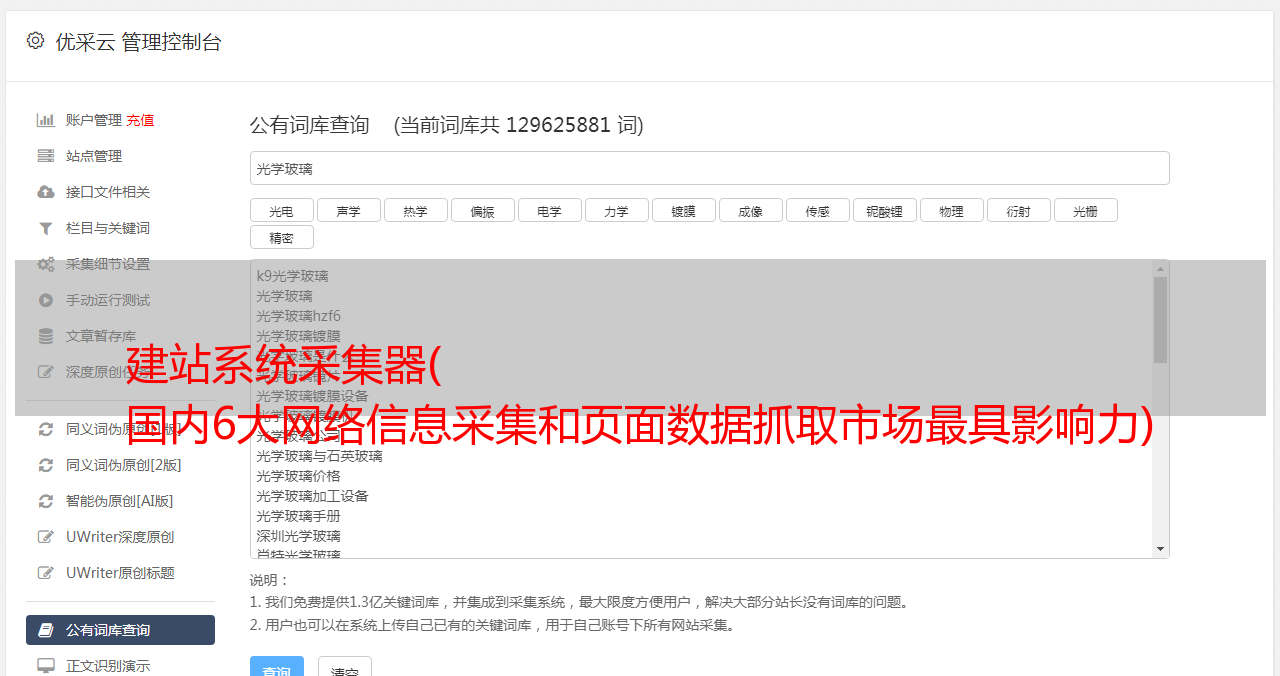Choose the 传感 keyword tag

pos(817,211)
